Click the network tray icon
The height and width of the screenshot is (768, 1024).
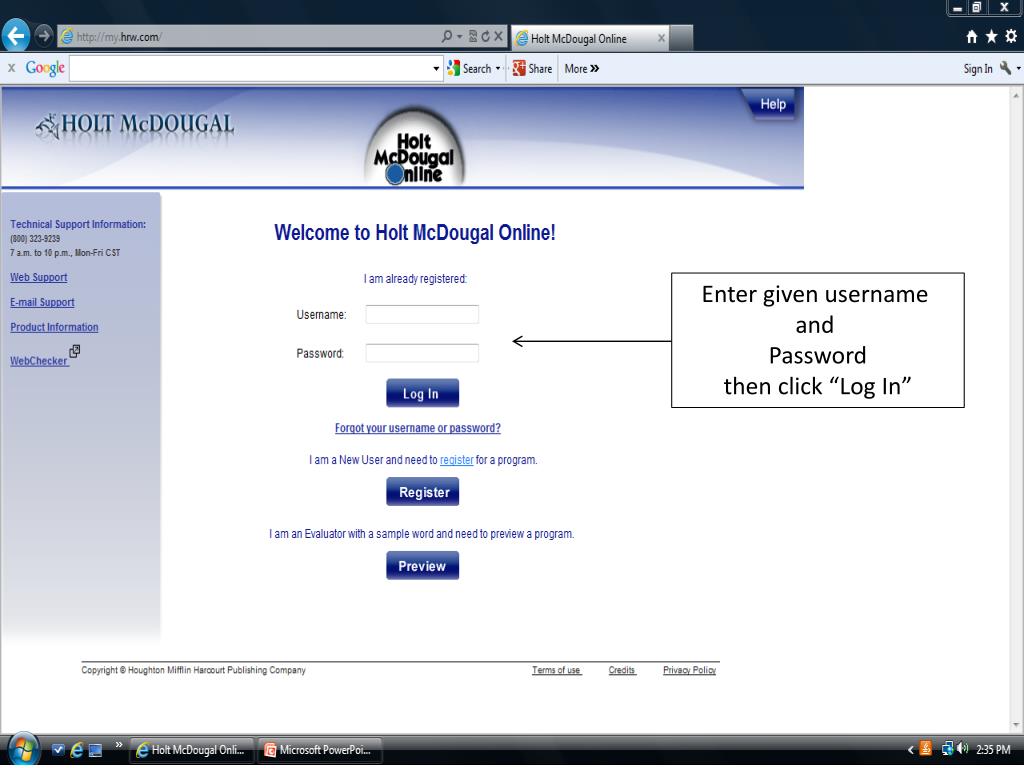pyautogui.click(x=947, y=749)
